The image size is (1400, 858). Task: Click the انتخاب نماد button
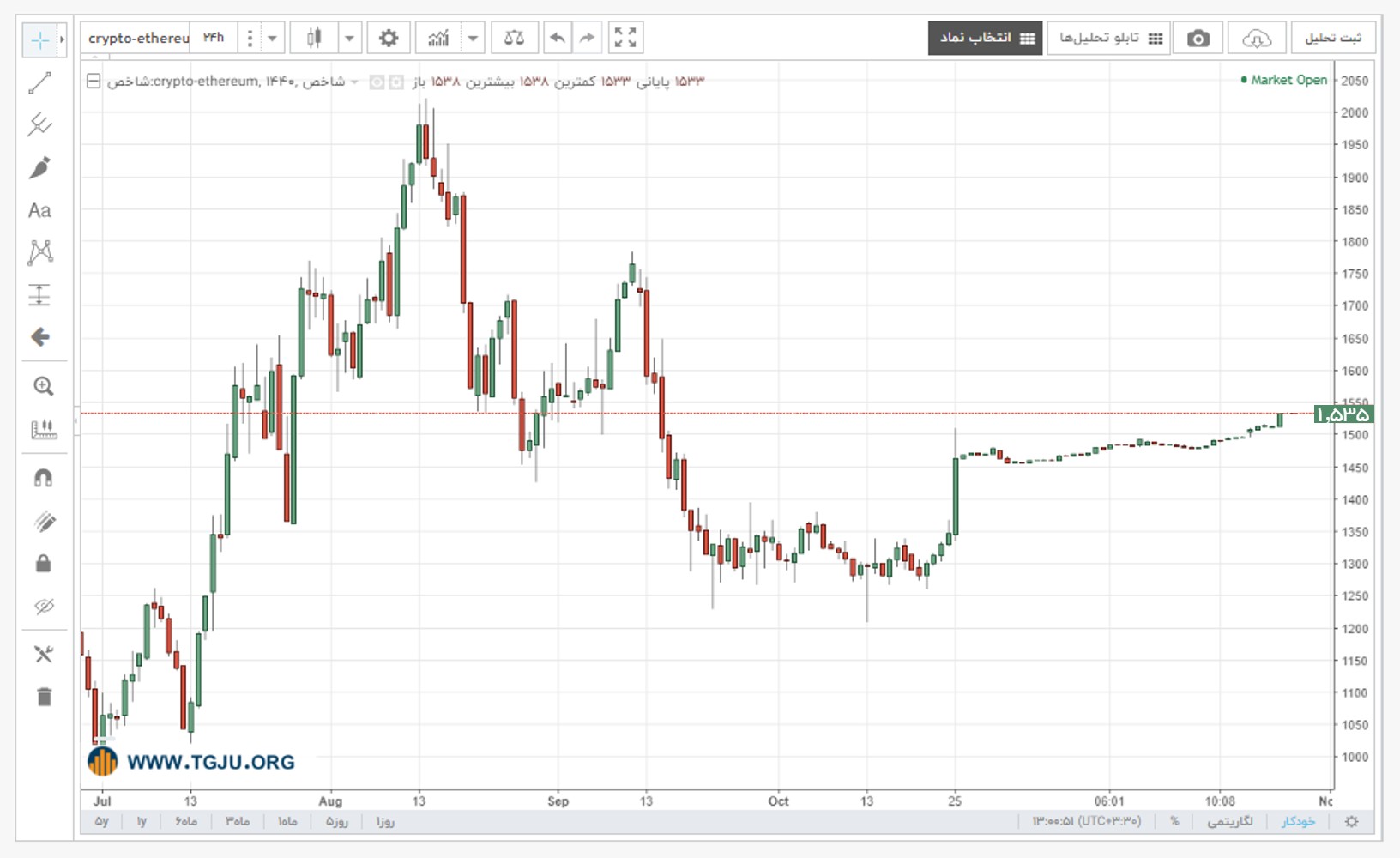(985, 38)
